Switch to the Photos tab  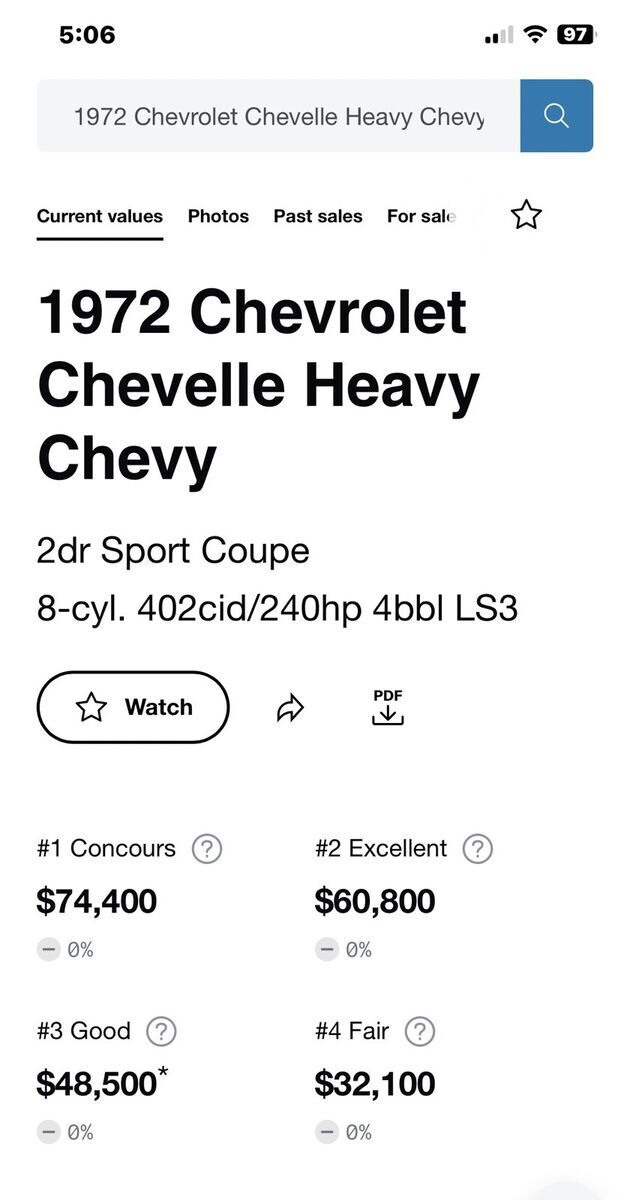[218, 216]
